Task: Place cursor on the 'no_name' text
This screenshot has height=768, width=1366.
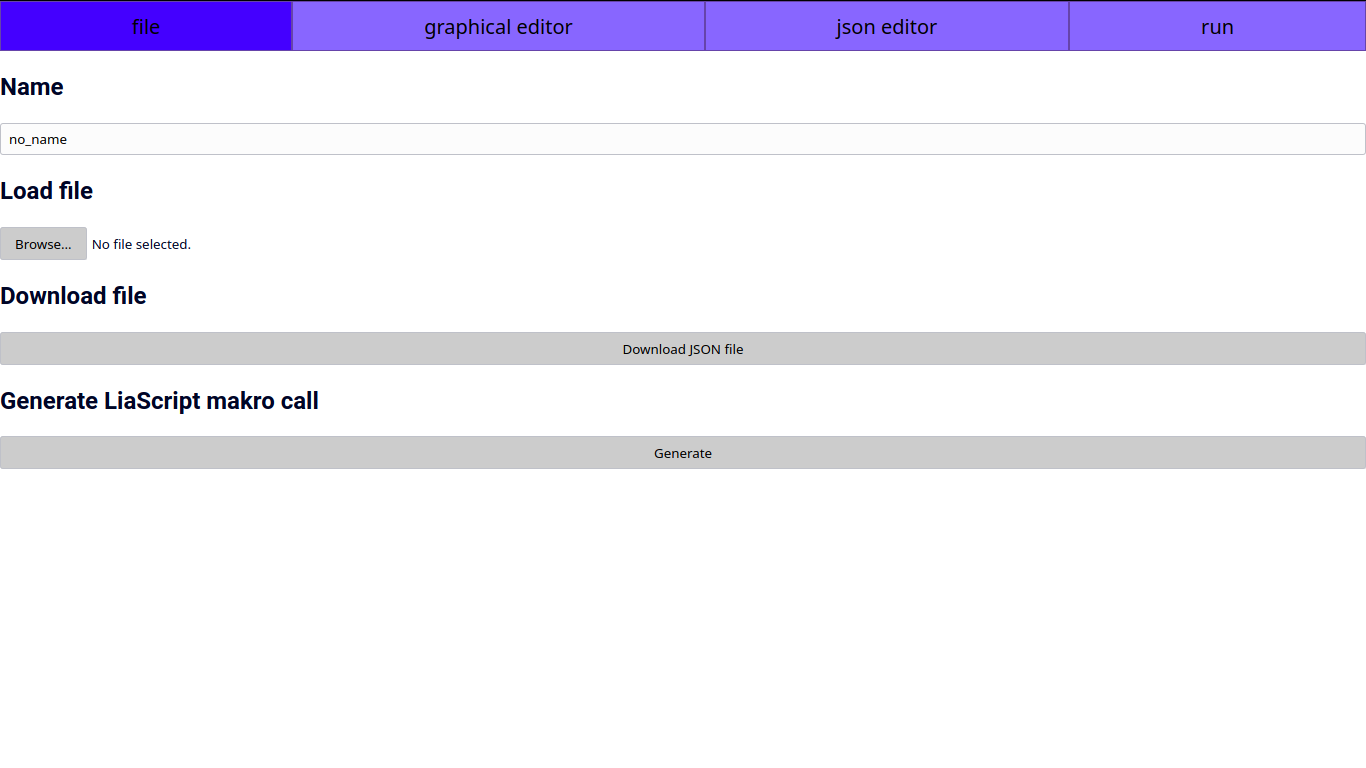Action: (x=38, y=140)
